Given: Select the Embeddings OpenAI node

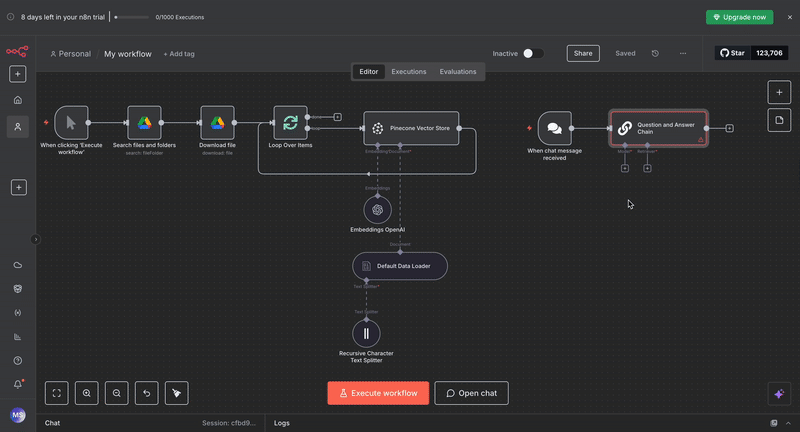Looking at the screenshot, I should pos(378,210).
